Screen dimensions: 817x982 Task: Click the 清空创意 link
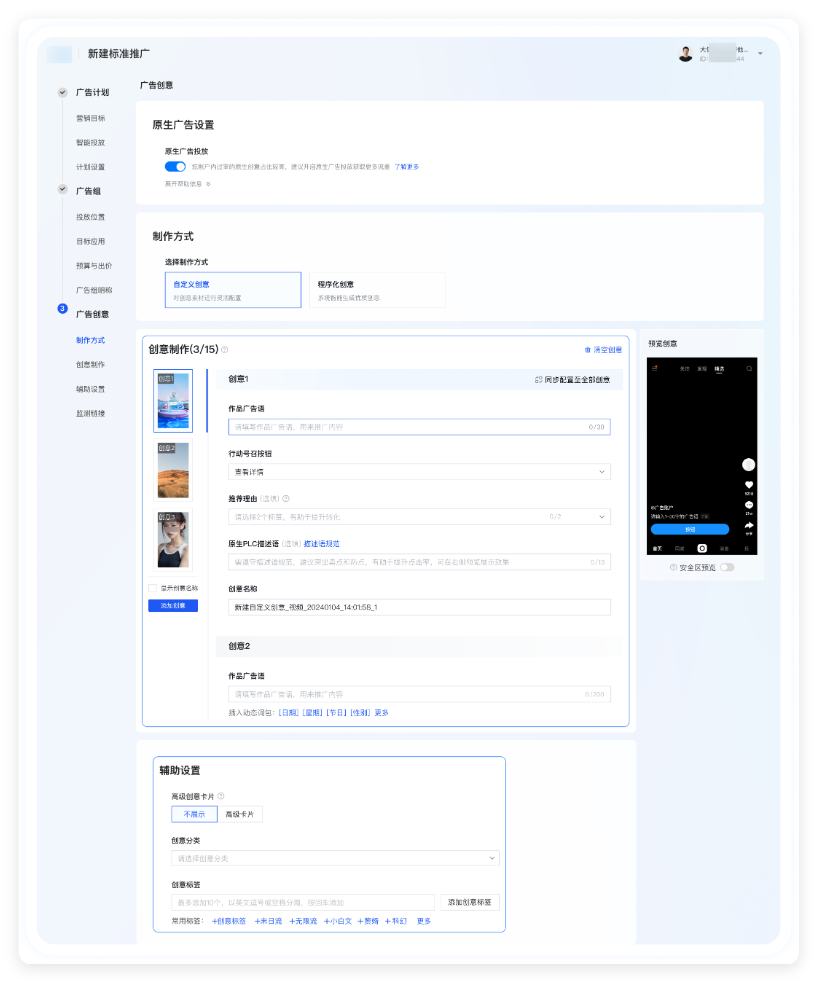602,350
